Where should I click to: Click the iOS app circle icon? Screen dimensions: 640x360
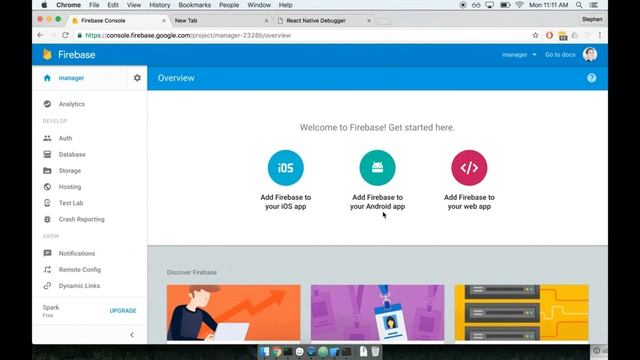click(286, 168)
